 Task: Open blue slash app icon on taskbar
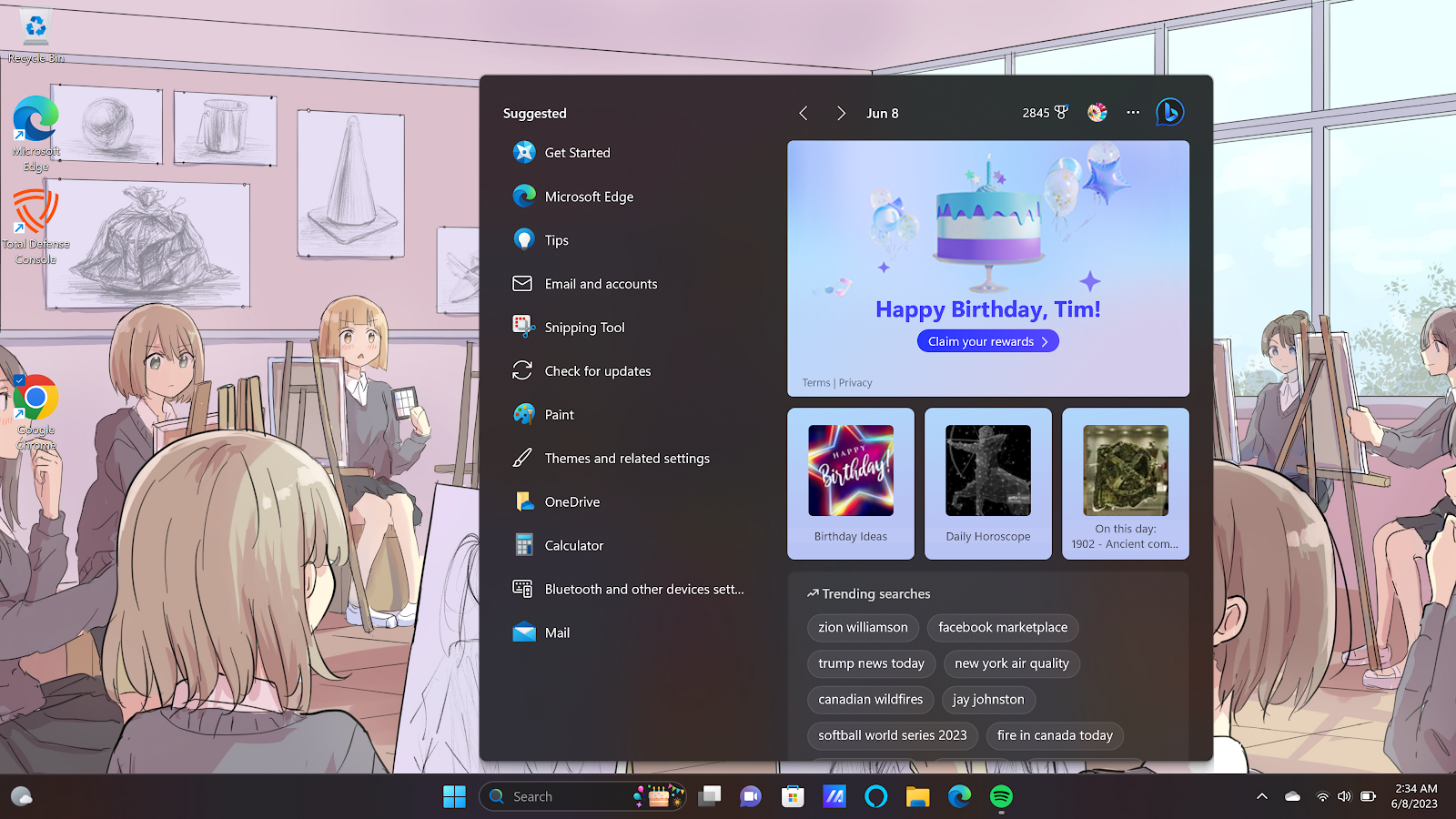[834, 796]
